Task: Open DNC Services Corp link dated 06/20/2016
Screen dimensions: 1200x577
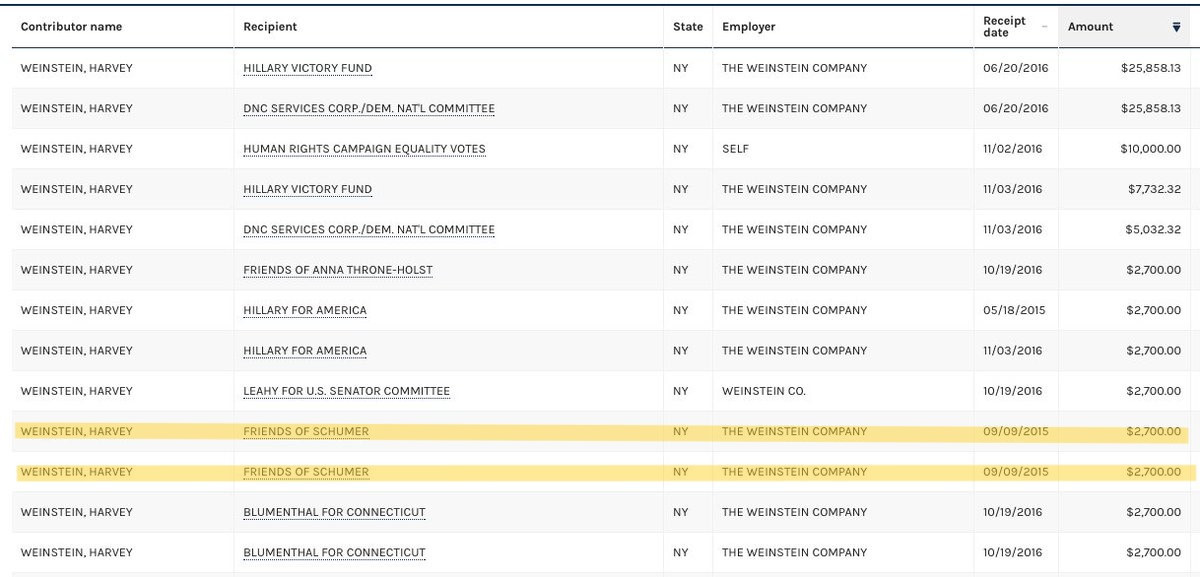Action: (369, 108)
